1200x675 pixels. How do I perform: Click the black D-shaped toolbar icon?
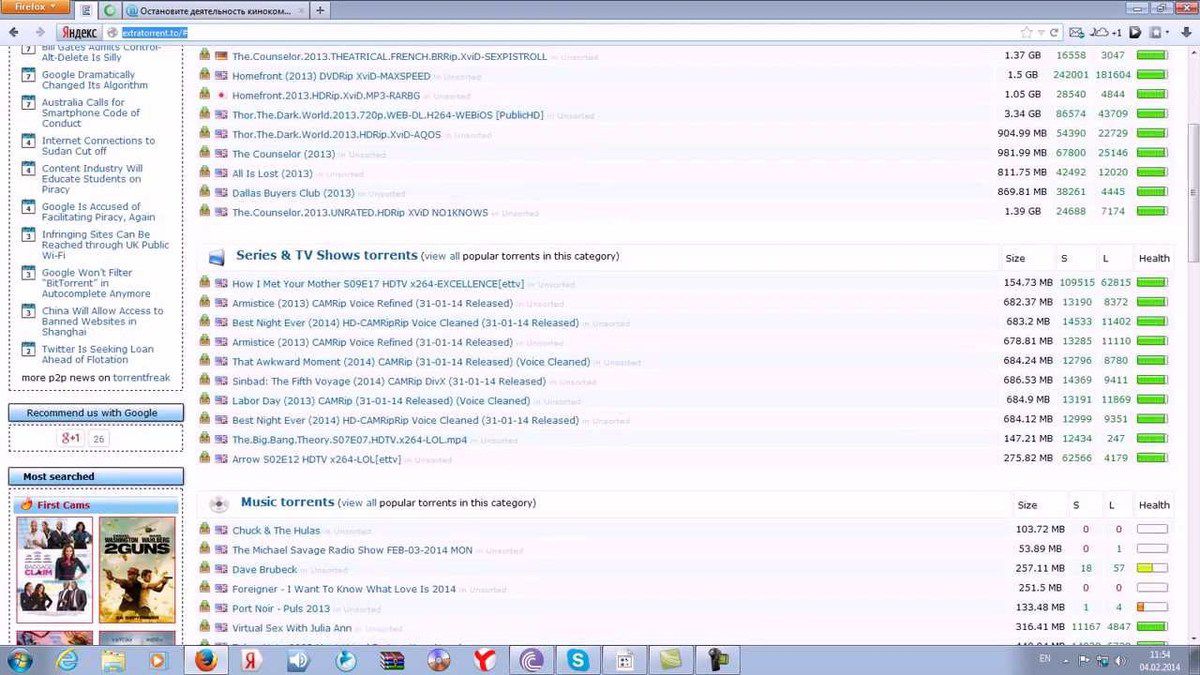pyautogui.click(x=1136, y=32)
